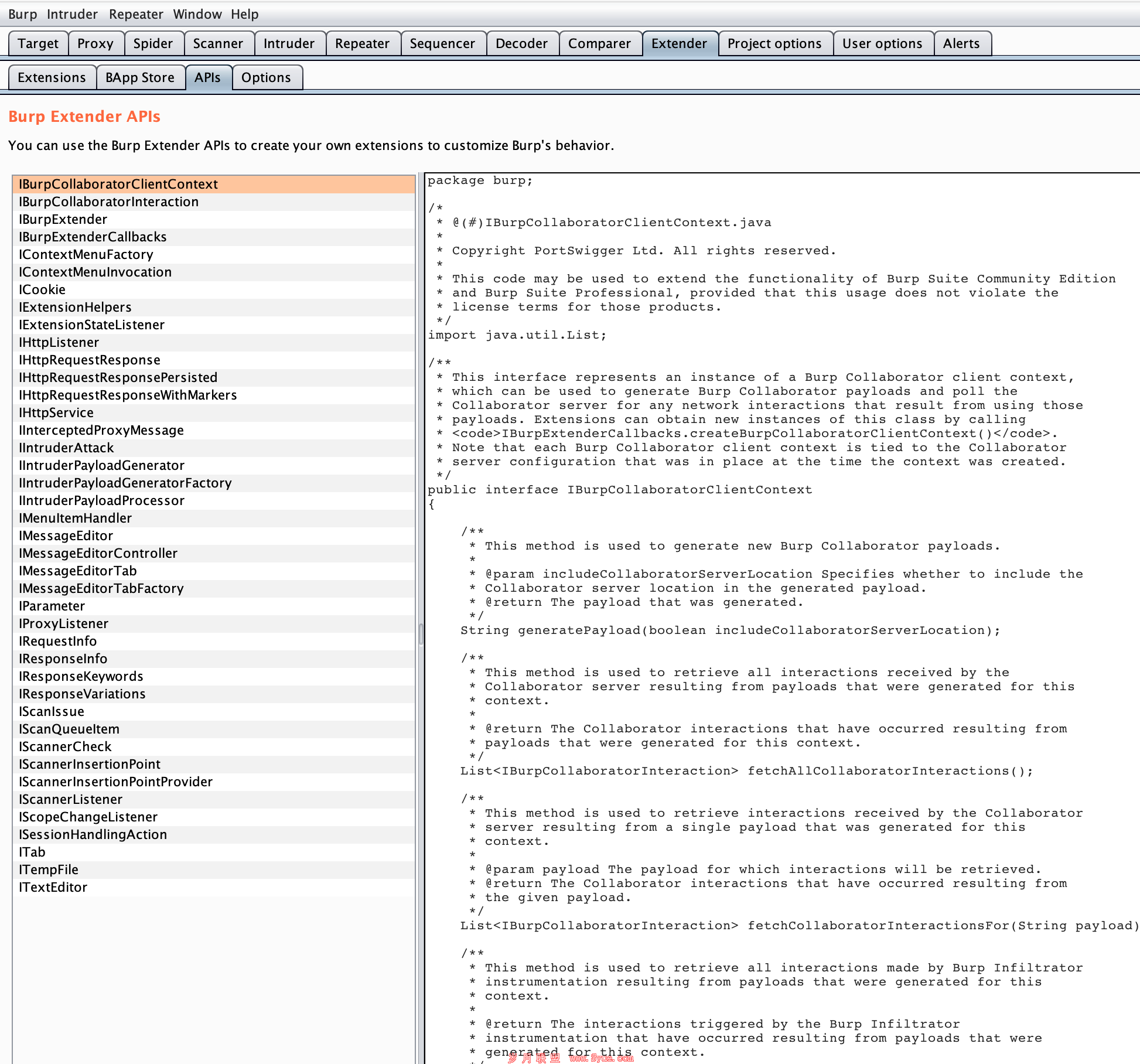
Task: Select IExtensionHelpers in the API list
Action: (x=214, y=307)
